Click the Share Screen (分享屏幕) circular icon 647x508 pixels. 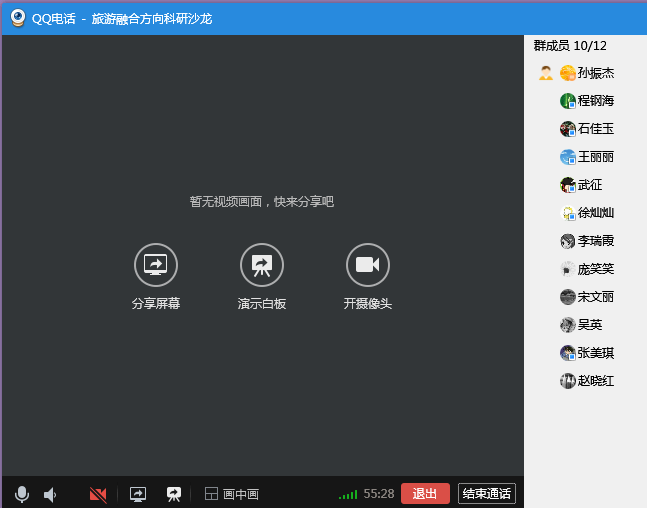[x=156, y=265]
